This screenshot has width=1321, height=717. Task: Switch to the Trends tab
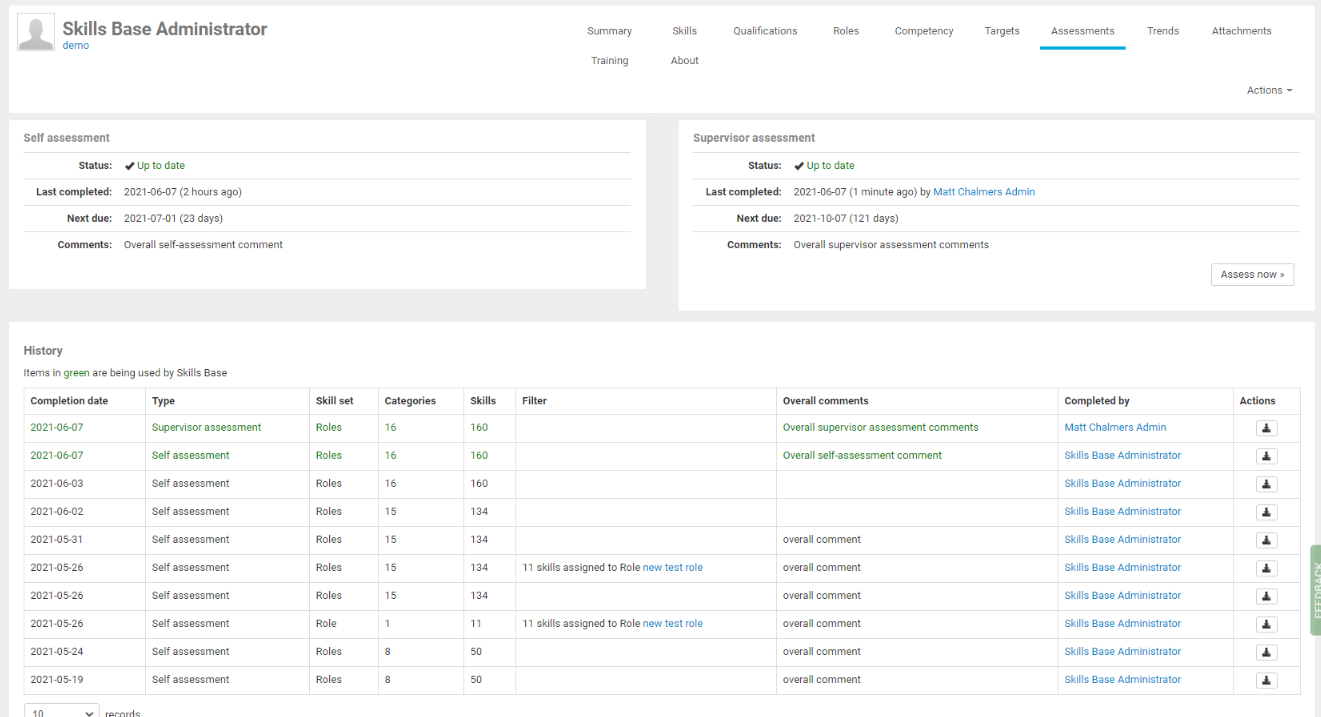pos(1162,31)
